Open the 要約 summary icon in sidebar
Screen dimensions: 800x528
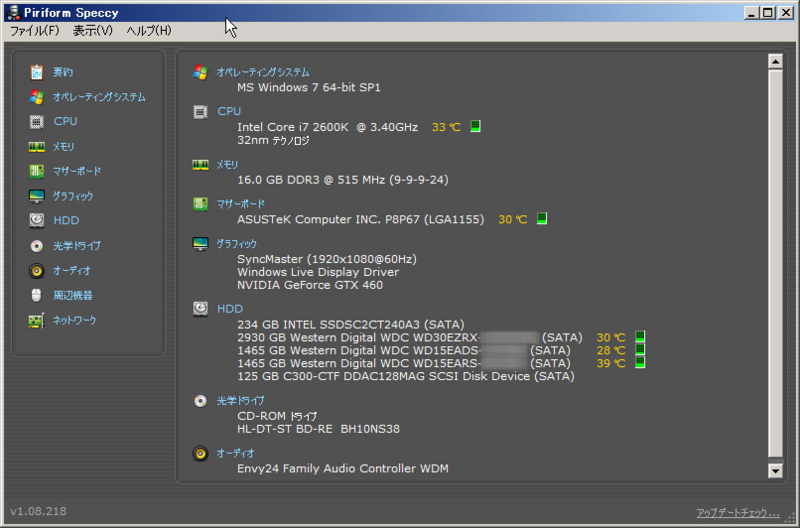pos(36,72)
